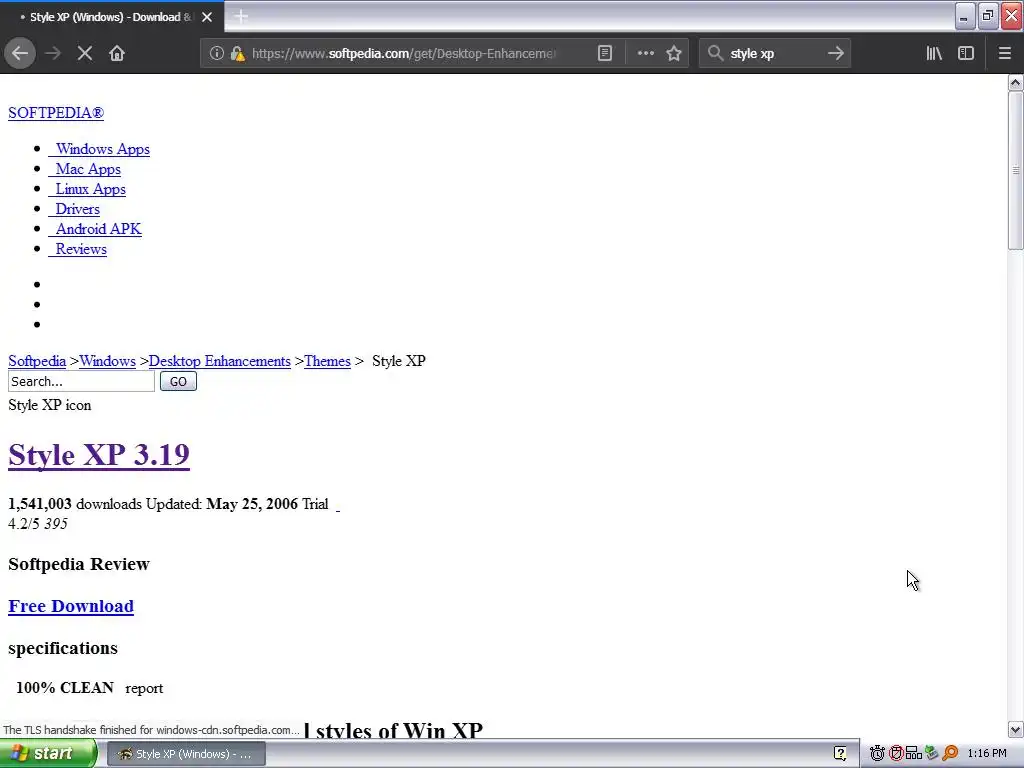This screenshot has height=768, width=1024.
Task: Select Style XP taskbar window button
Action: pyautogui.click(x=186, y=754)
